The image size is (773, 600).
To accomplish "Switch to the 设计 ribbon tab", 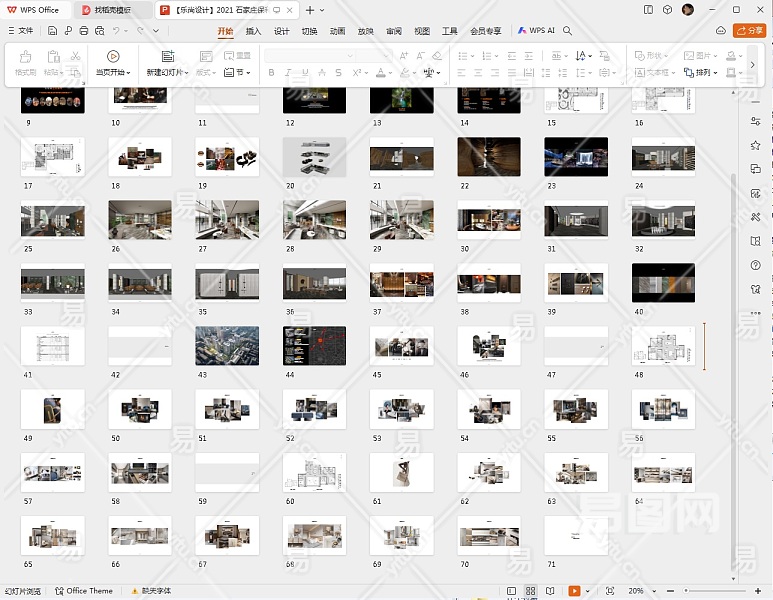I will click(282, 31).
